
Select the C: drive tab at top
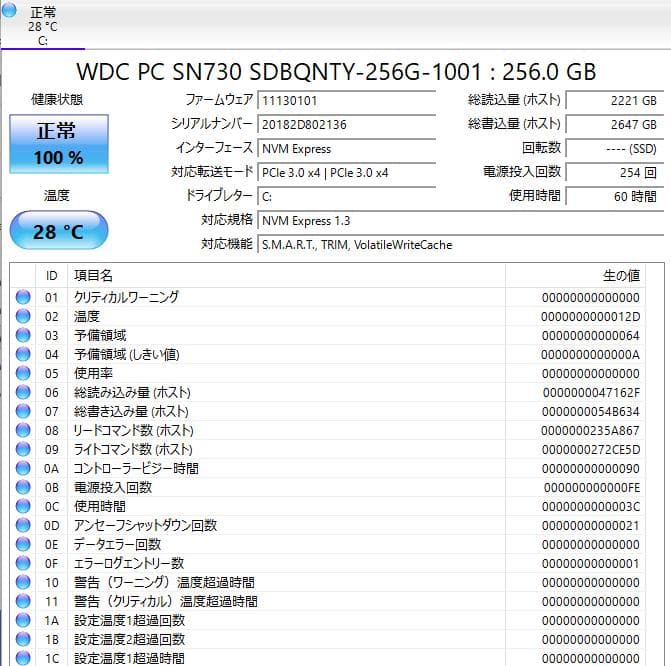42,26
